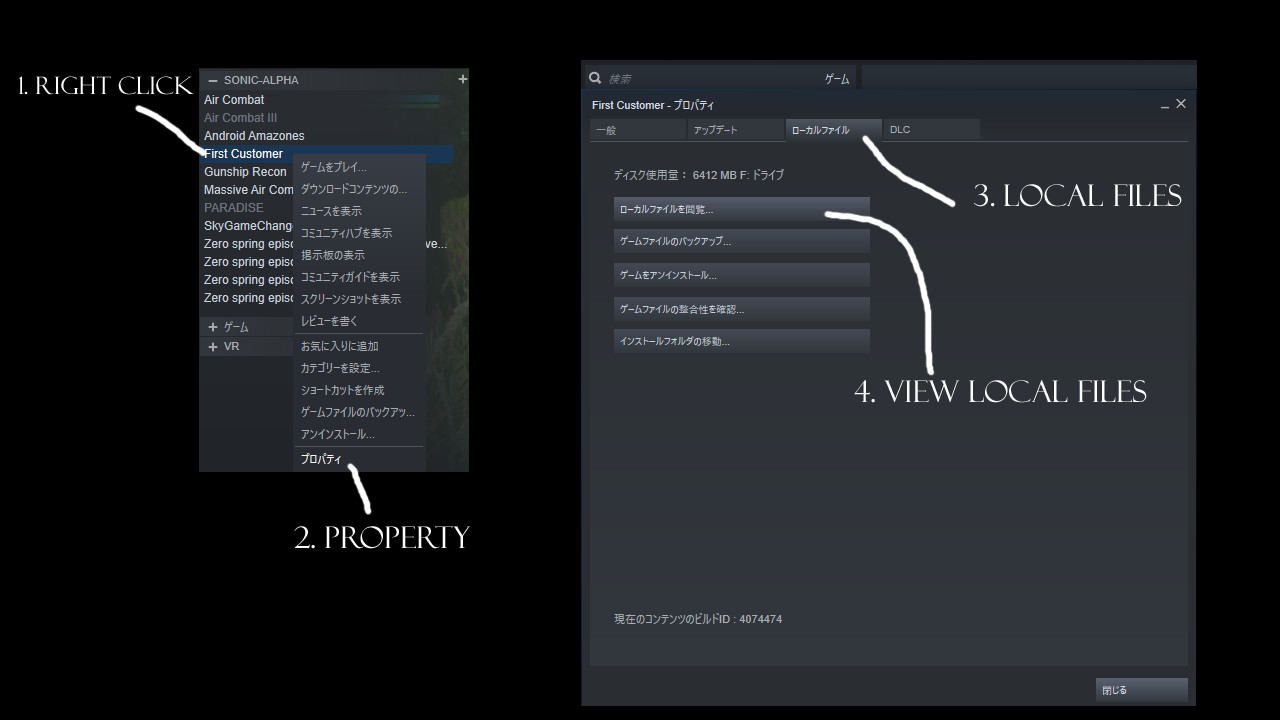Viewport: 1280px width, 720px height.
Task: Minimize the First Customer properties window
Action: [x=1165, y=105]
